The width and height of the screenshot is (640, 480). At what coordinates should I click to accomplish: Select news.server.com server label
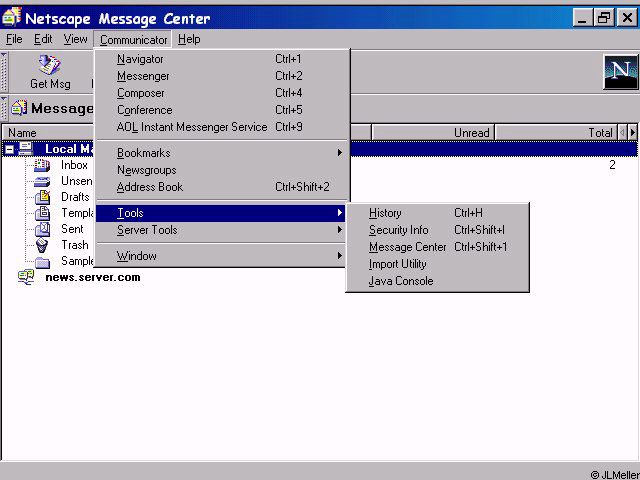point(93,277)
